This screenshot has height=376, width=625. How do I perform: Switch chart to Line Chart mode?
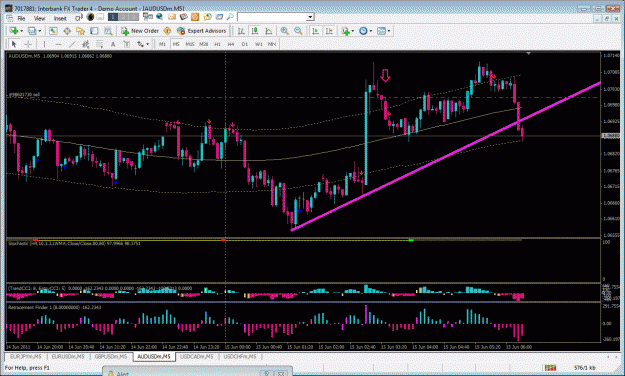[269, 31]
